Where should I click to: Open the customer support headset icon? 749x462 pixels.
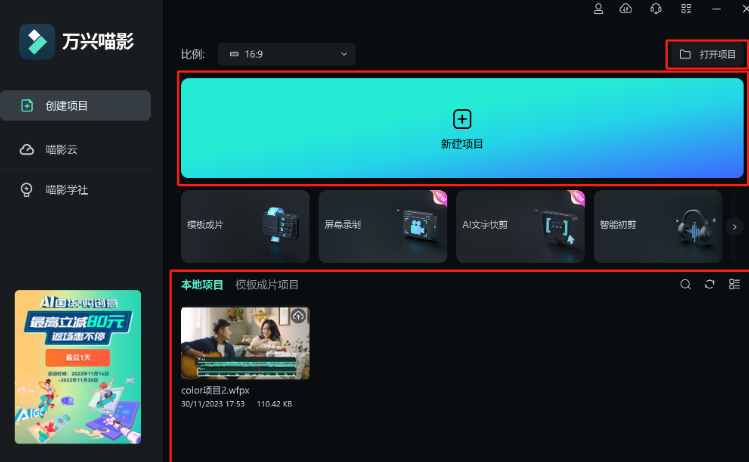tap(656, 9)
